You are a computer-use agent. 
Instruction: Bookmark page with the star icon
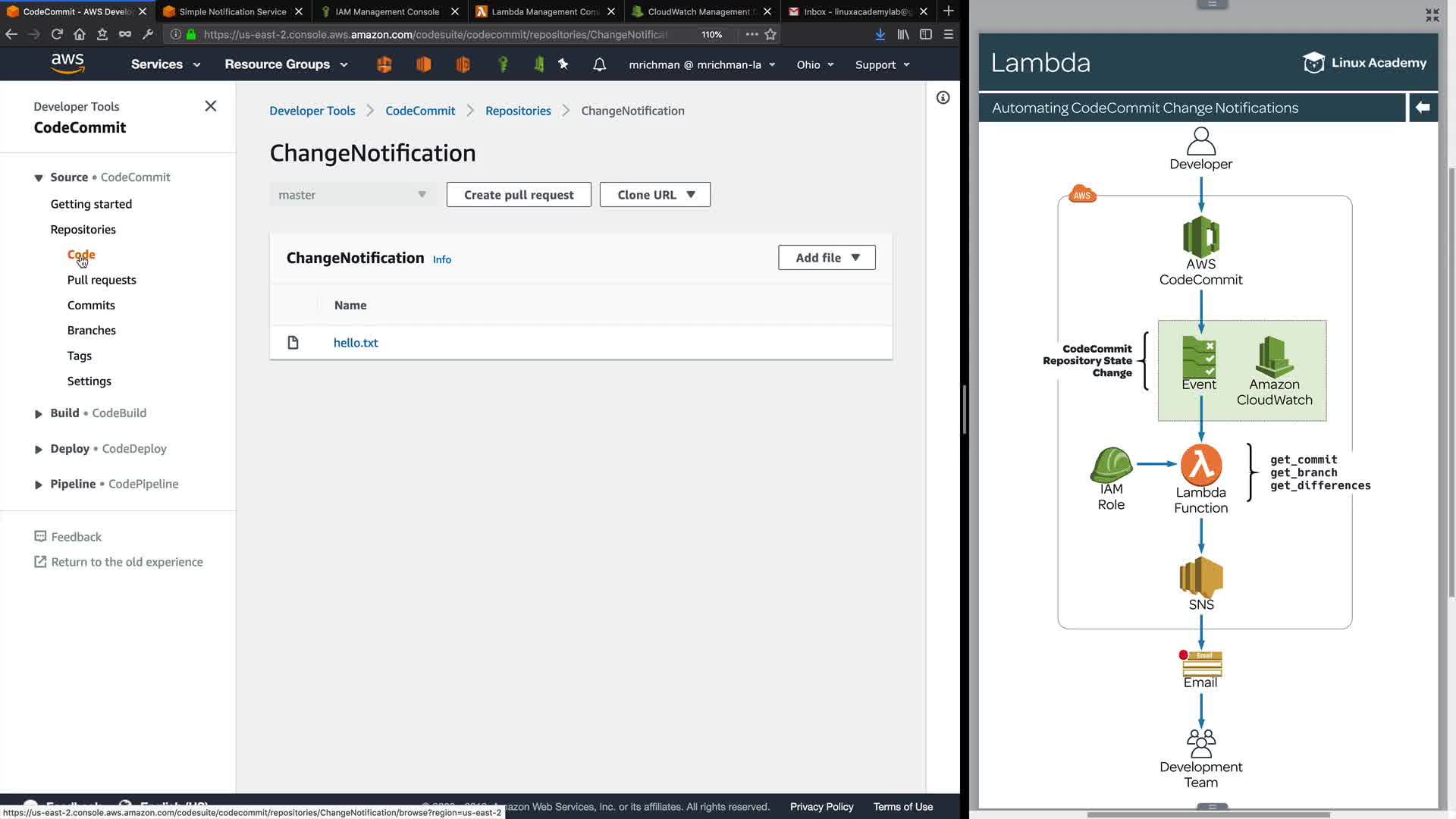770,34
